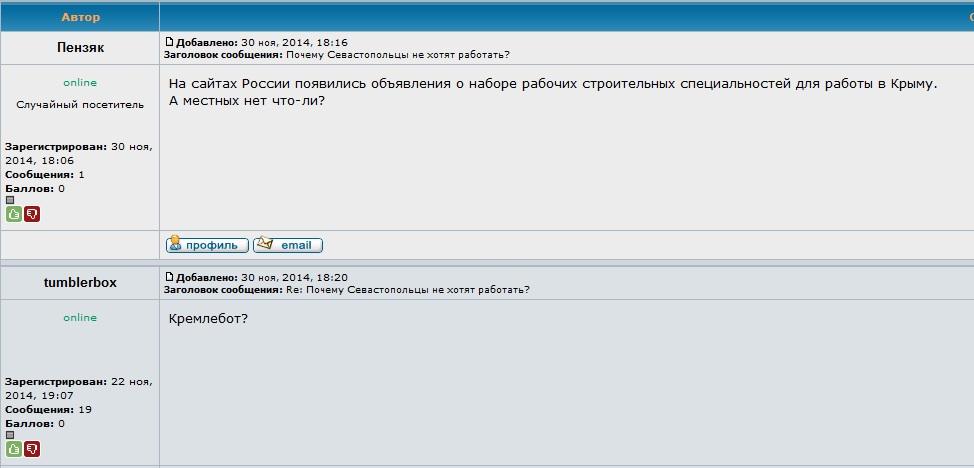The image size is (974, 468).
Task: Click tumblerbox's online status
Action: 80,318
